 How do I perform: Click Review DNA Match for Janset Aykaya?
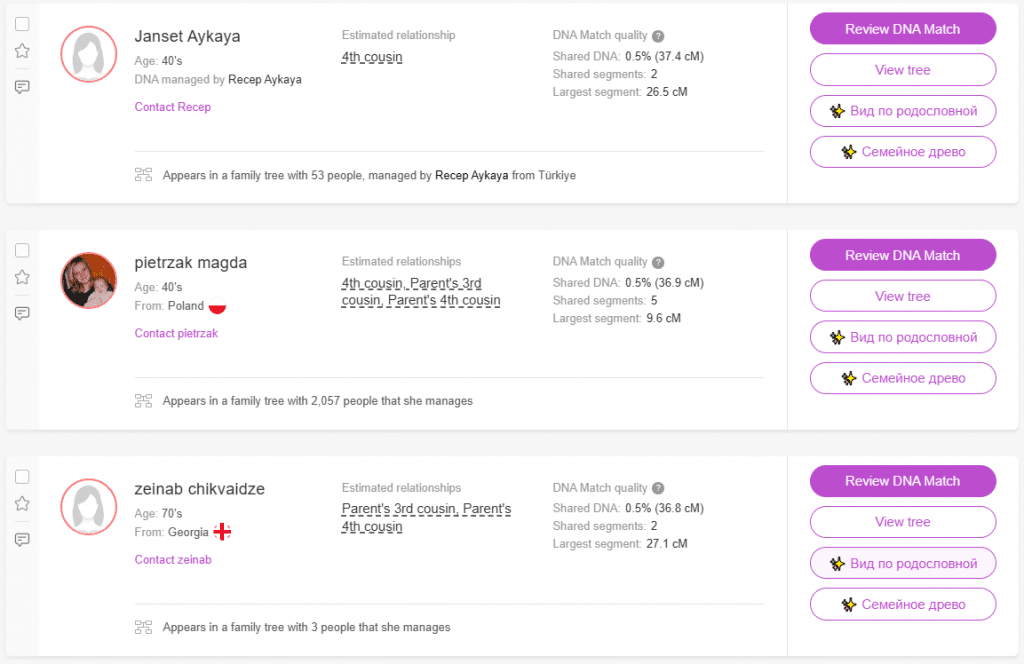pos(902,29)
